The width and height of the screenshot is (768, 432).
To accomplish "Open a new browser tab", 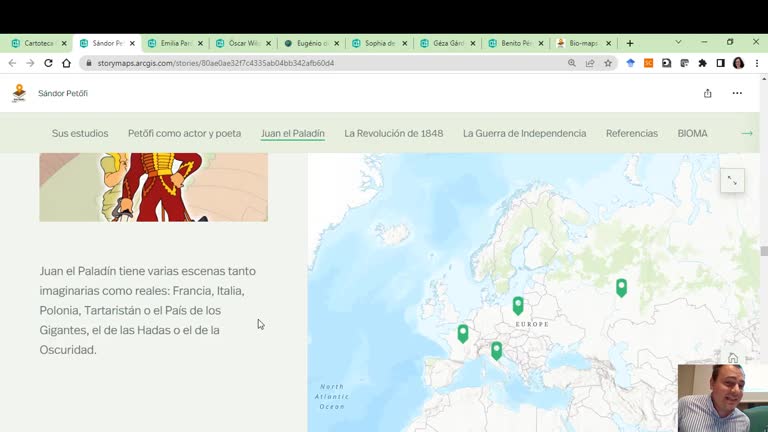I will coord(630,44).
